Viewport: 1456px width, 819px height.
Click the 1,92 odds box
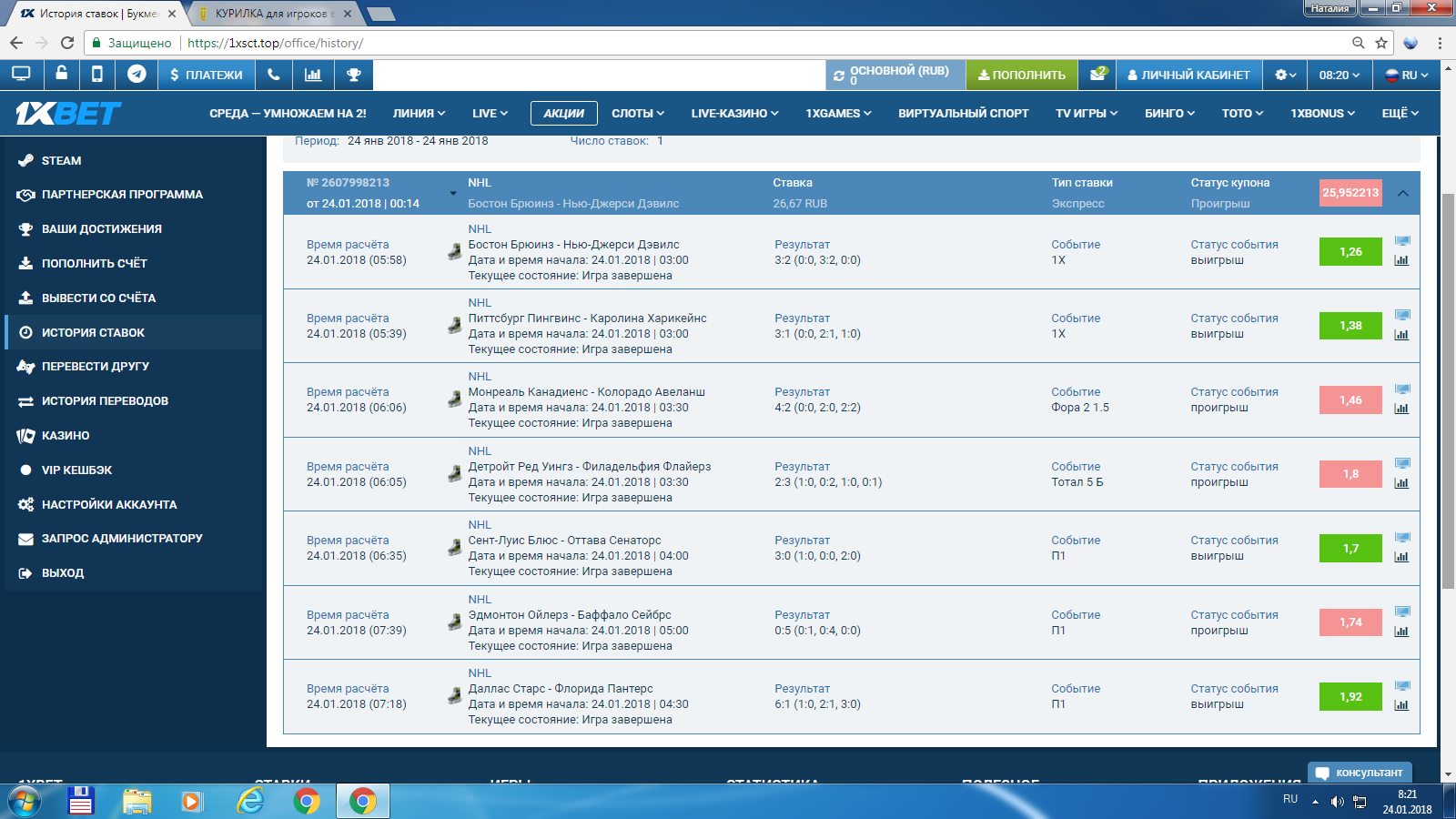click(1350, 697)
